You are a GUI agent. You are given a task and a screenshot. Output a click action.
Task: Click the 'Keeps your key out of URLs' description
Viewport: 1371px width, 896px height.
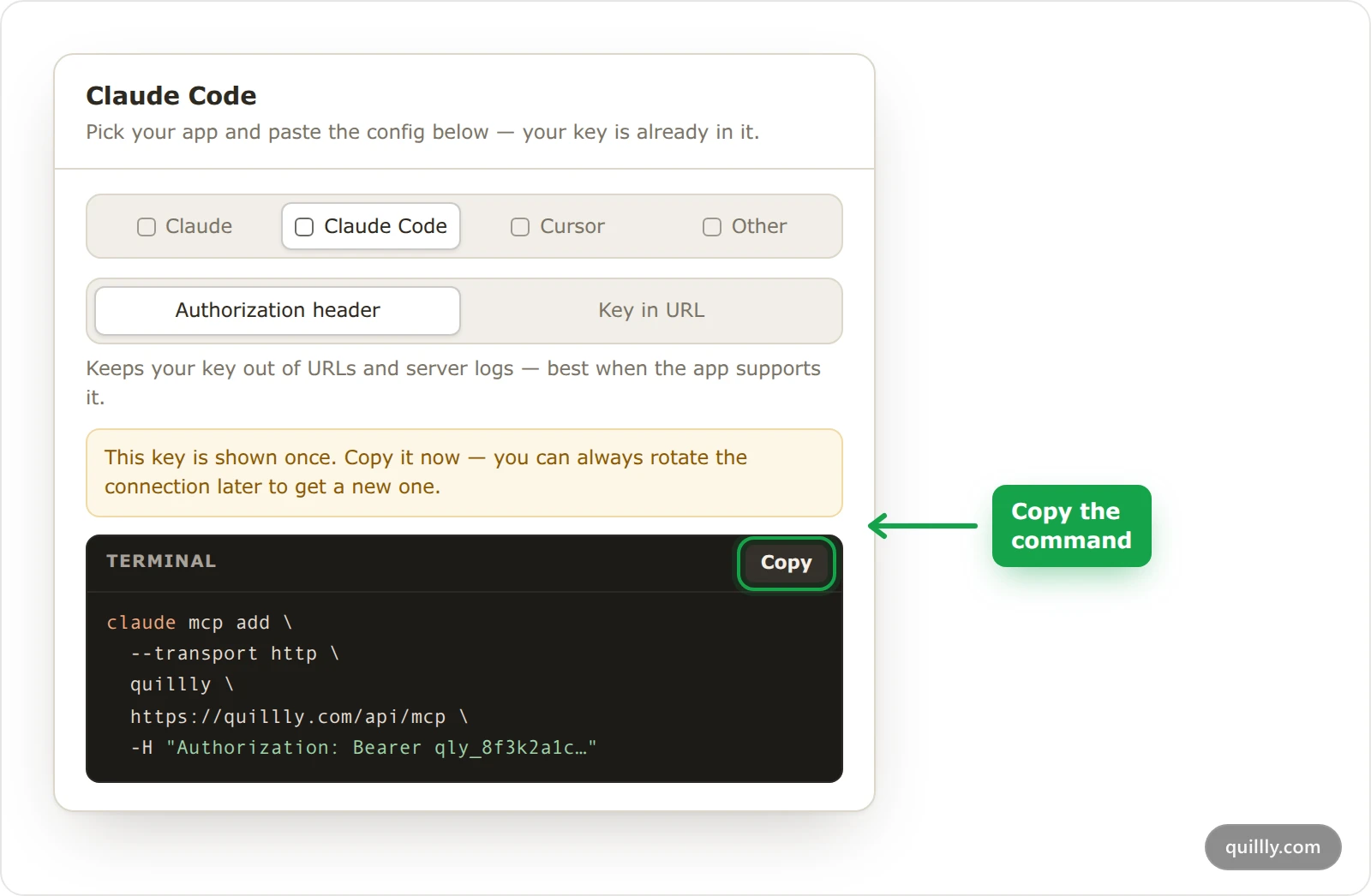click(453, 383)
